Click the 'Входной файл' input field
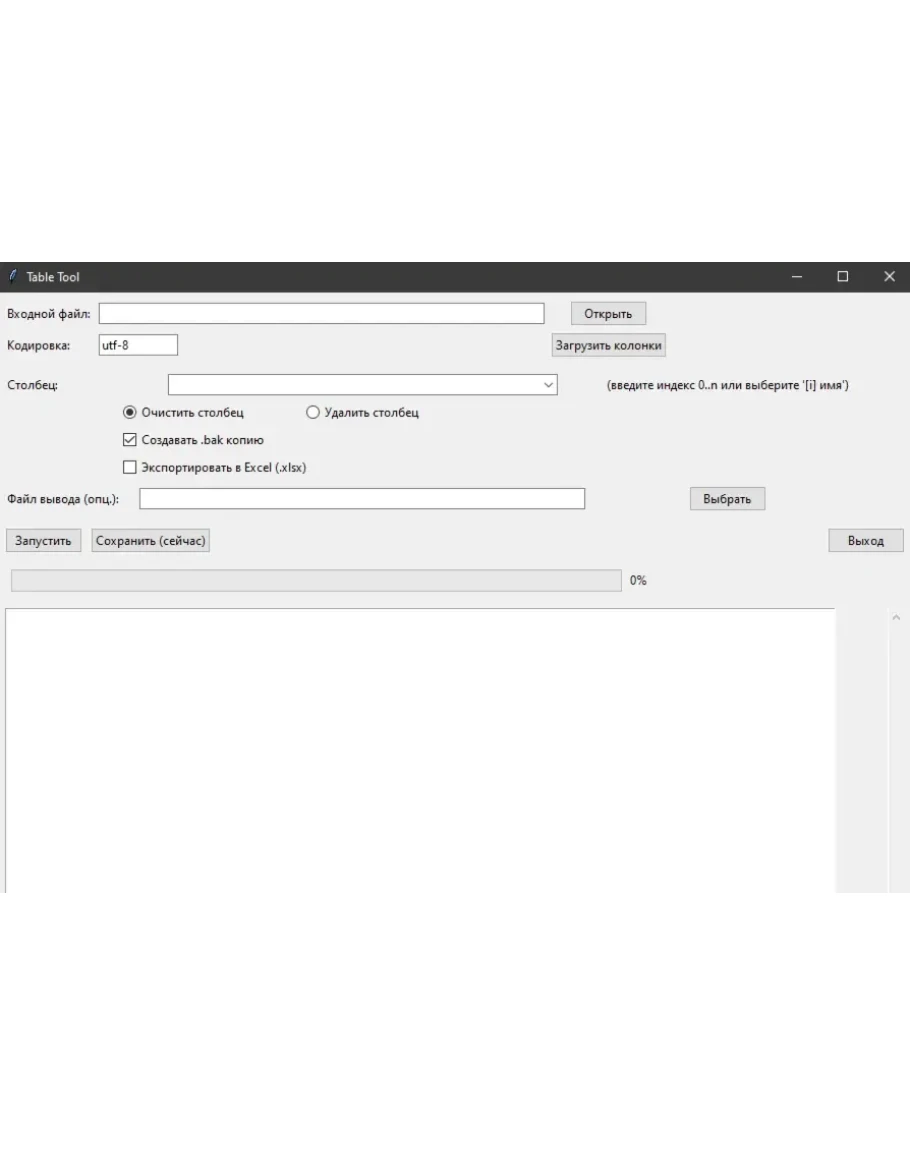The width and height of the screenshot is (910, 1155). click(321, 314)
